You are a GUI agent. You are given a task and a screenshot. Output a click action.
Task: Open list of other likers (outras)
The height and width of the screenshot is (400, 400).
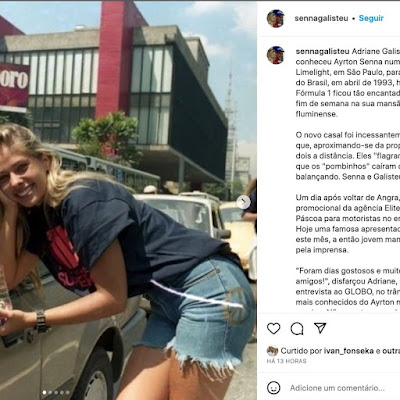click(x=390, y=351)
